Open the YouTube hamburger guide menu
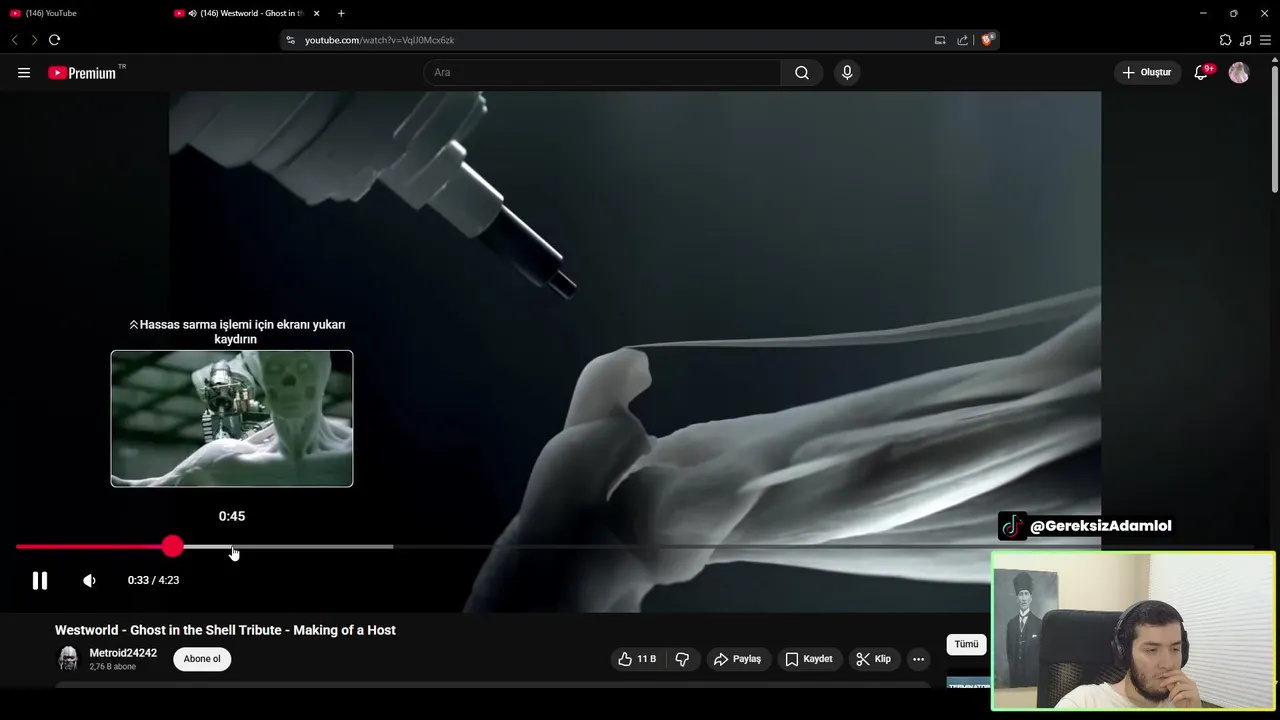 coord(24,72)
